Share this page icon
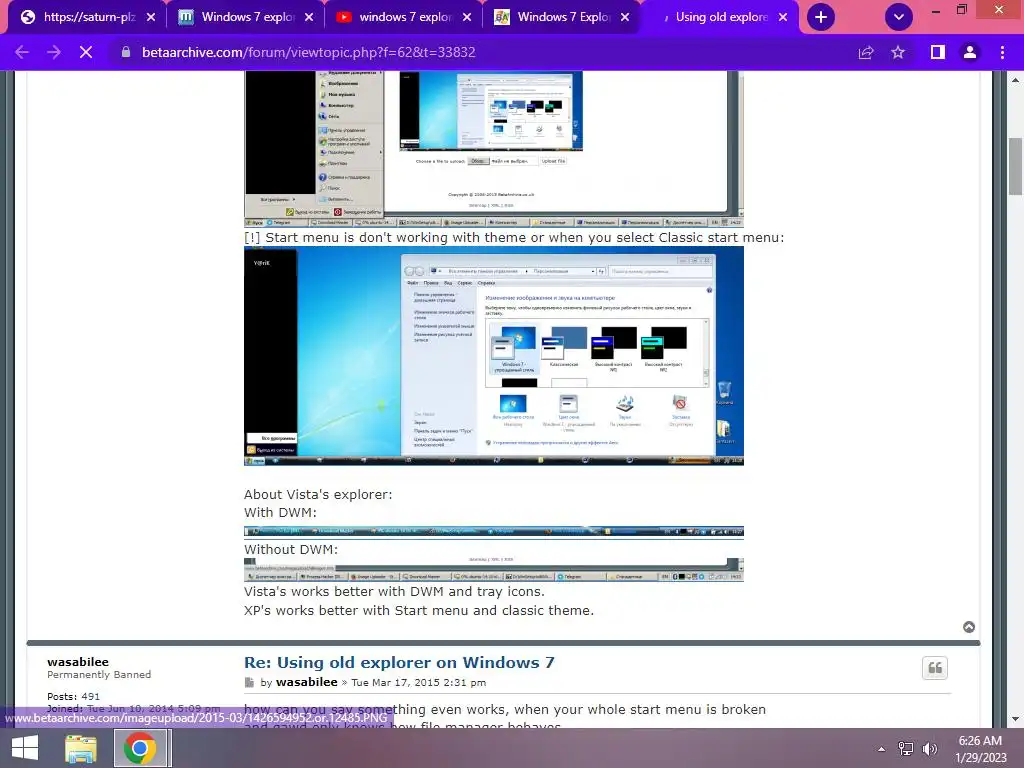The height and width of the screenshot is (768, 1024). click(866, 52)
